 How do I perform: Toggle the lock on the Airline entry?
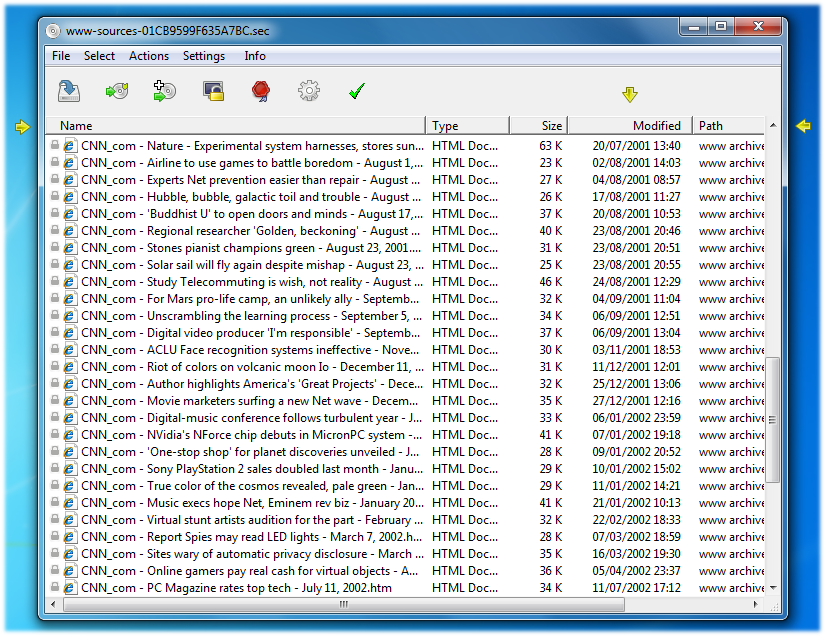[56, 163]
